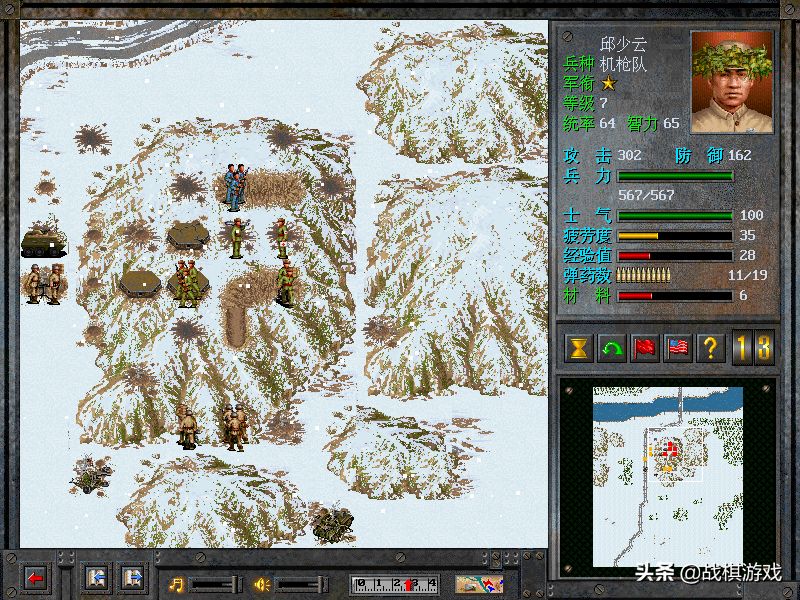Click the red back arrow button
Image resolution: width=800 pixels, height=600 pixels.
(x=36, y=578)
